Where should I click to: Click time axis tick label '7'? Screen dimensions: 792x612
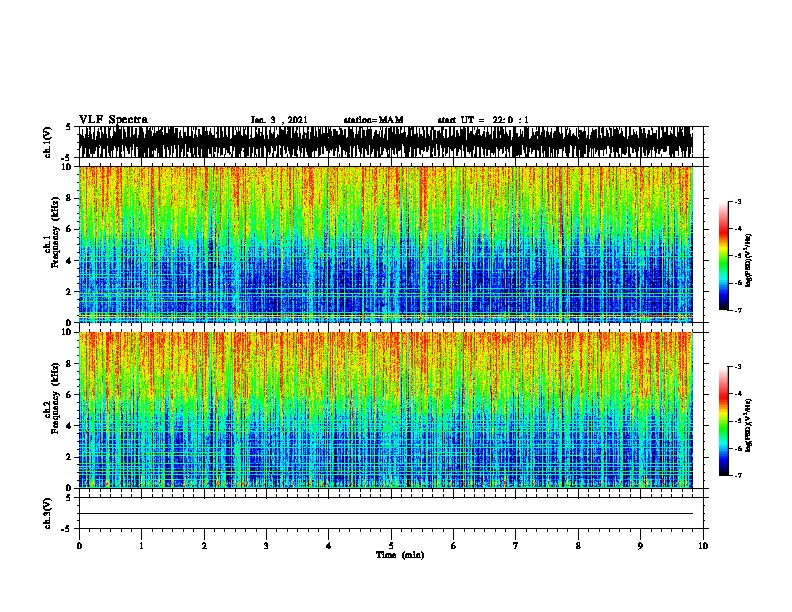(516, 545)
